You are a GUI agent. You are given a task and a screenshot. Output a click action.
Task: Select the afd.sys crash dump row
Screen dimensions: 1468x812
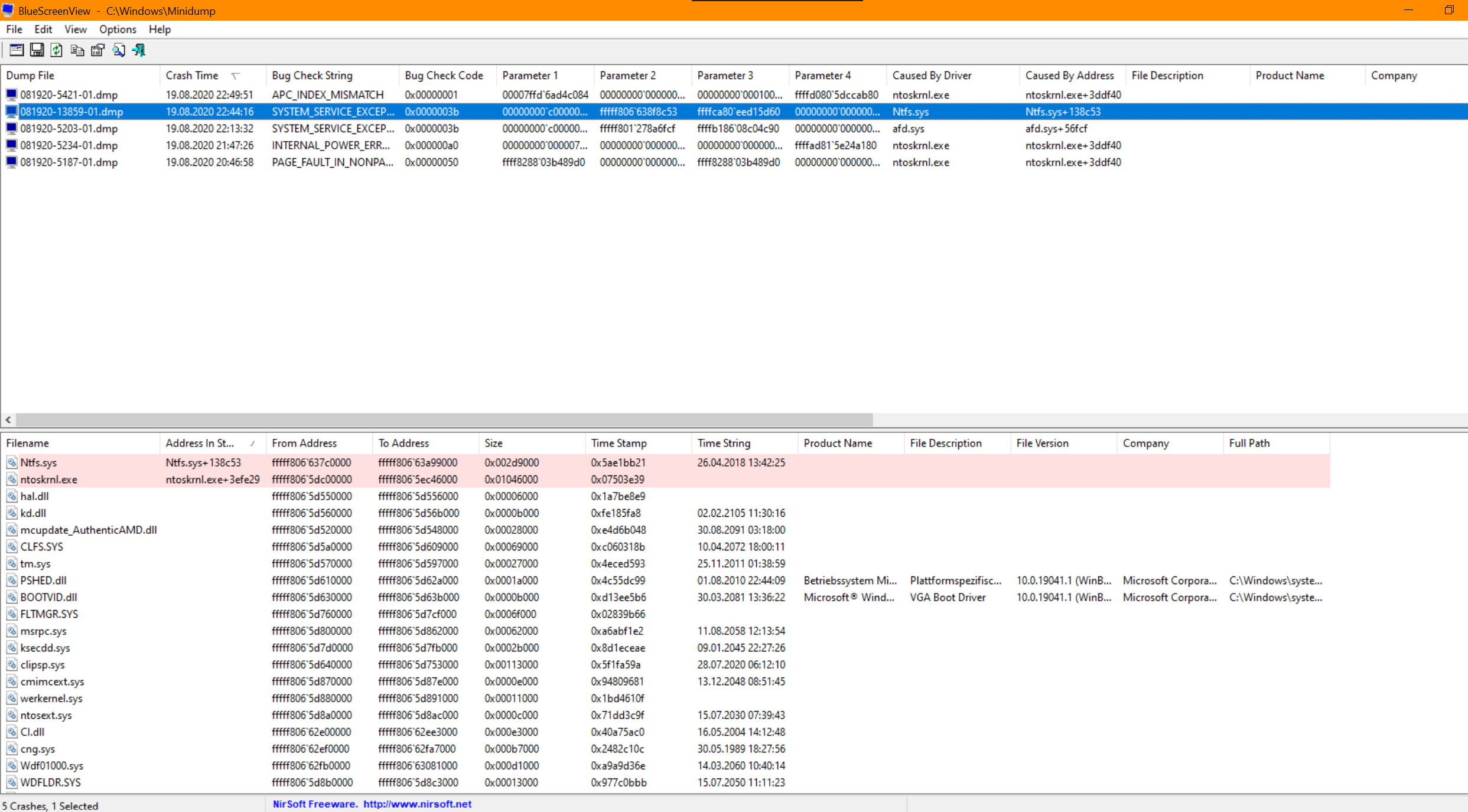69,128
